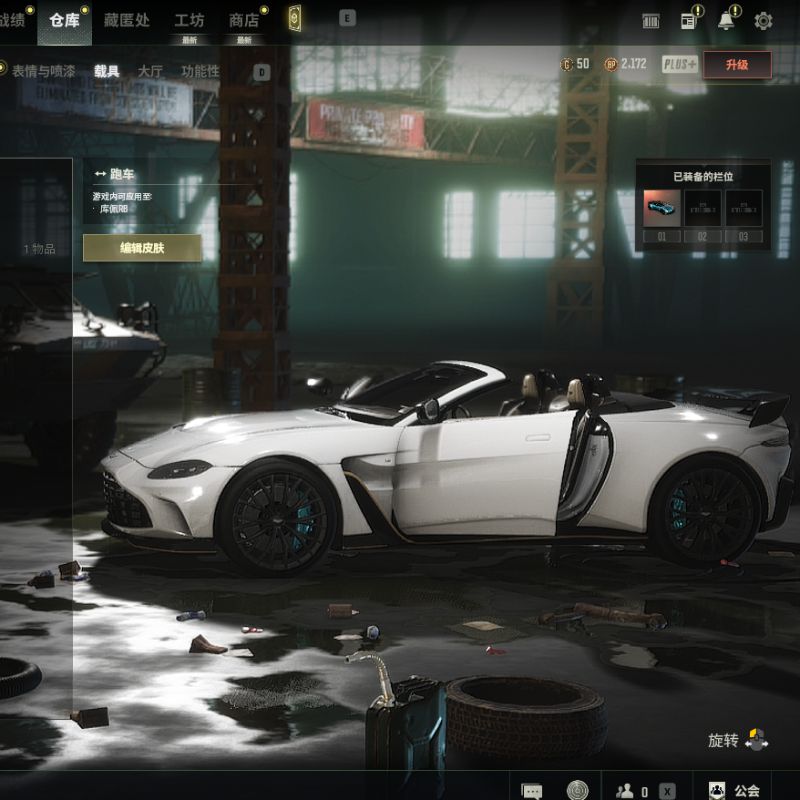
Task: Open the news panel icon
Action: tap(689, 21)
